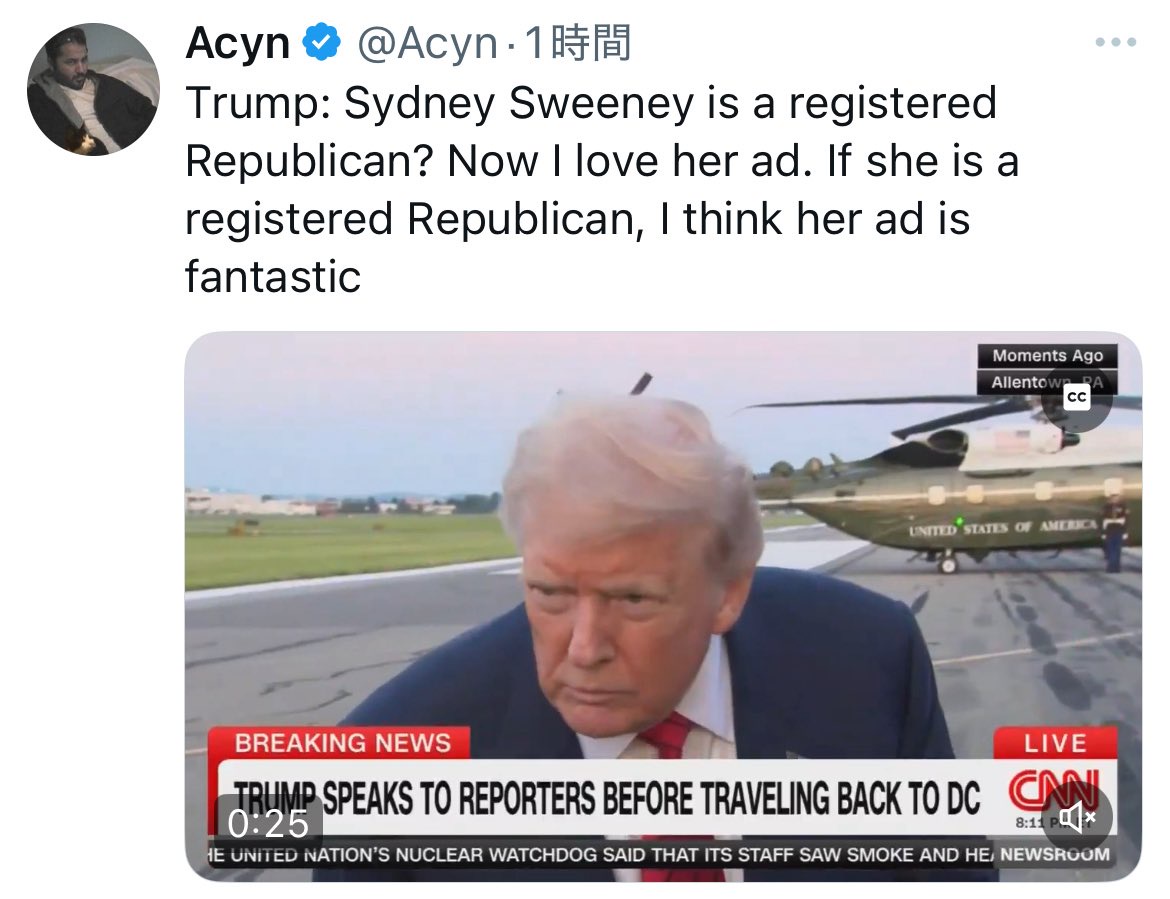Click the blue verified badge
The image size is (1170, 899).
click(322, 42)
